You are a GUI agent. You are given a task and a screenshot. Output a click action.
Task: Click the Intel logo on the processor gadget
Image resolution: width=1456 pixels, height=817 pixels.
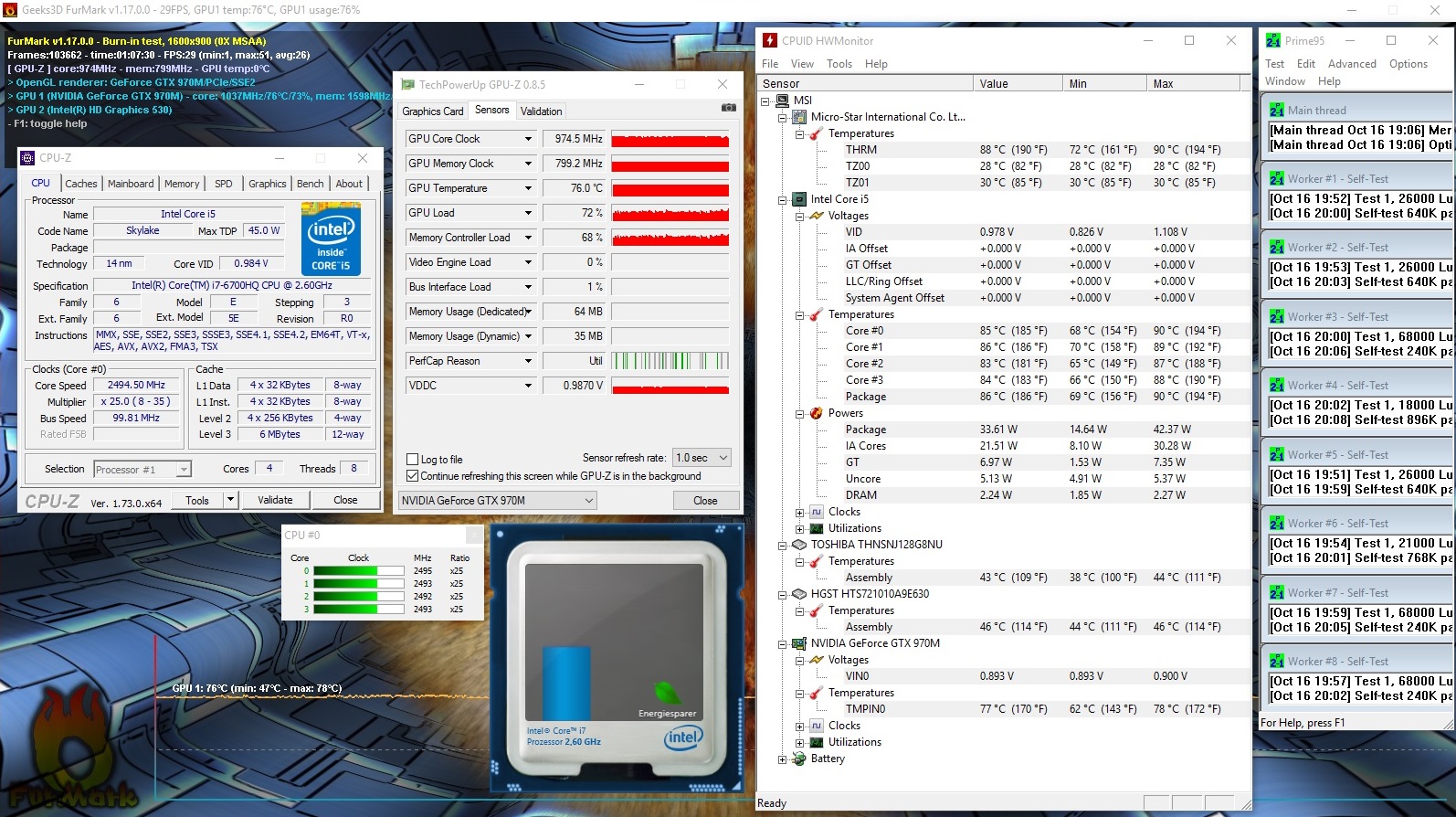point(682,737)
